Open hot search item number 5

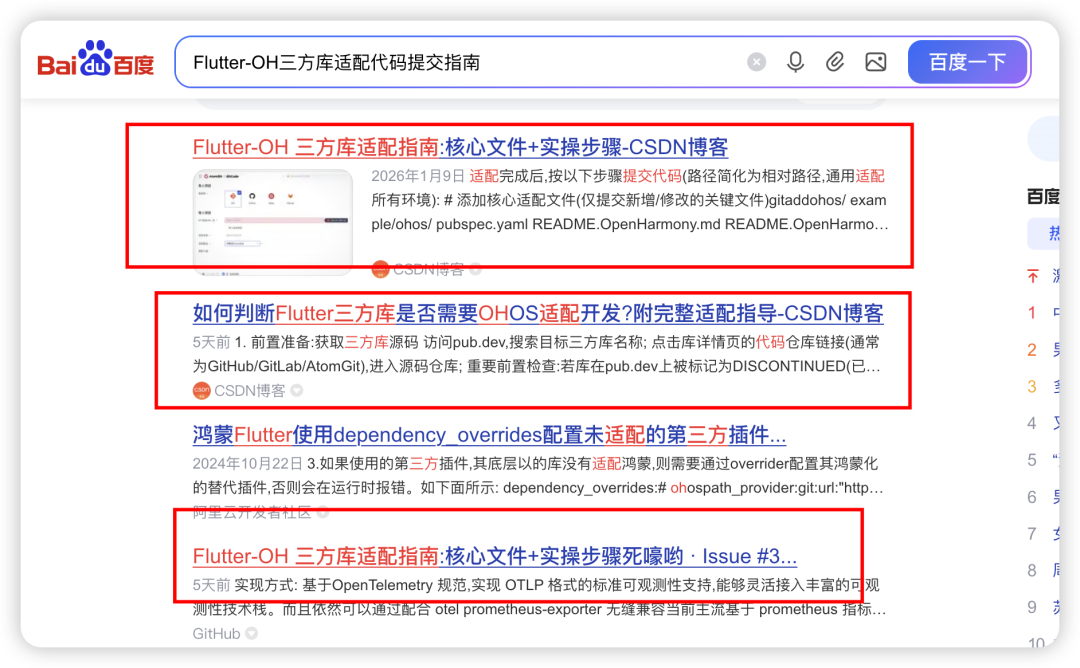point(1043,459)
